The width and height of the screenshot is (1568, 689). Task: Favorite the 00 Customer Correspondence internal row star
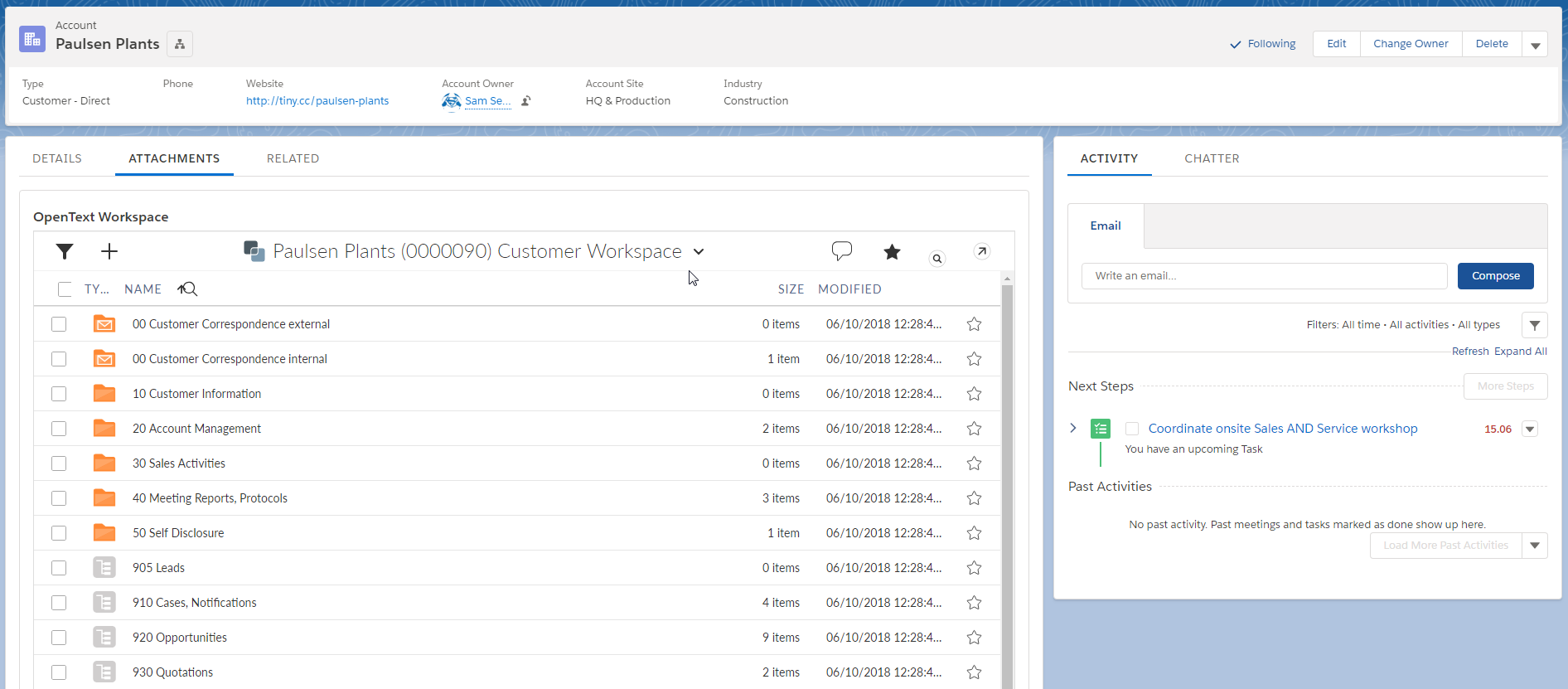tap(975, 359)
